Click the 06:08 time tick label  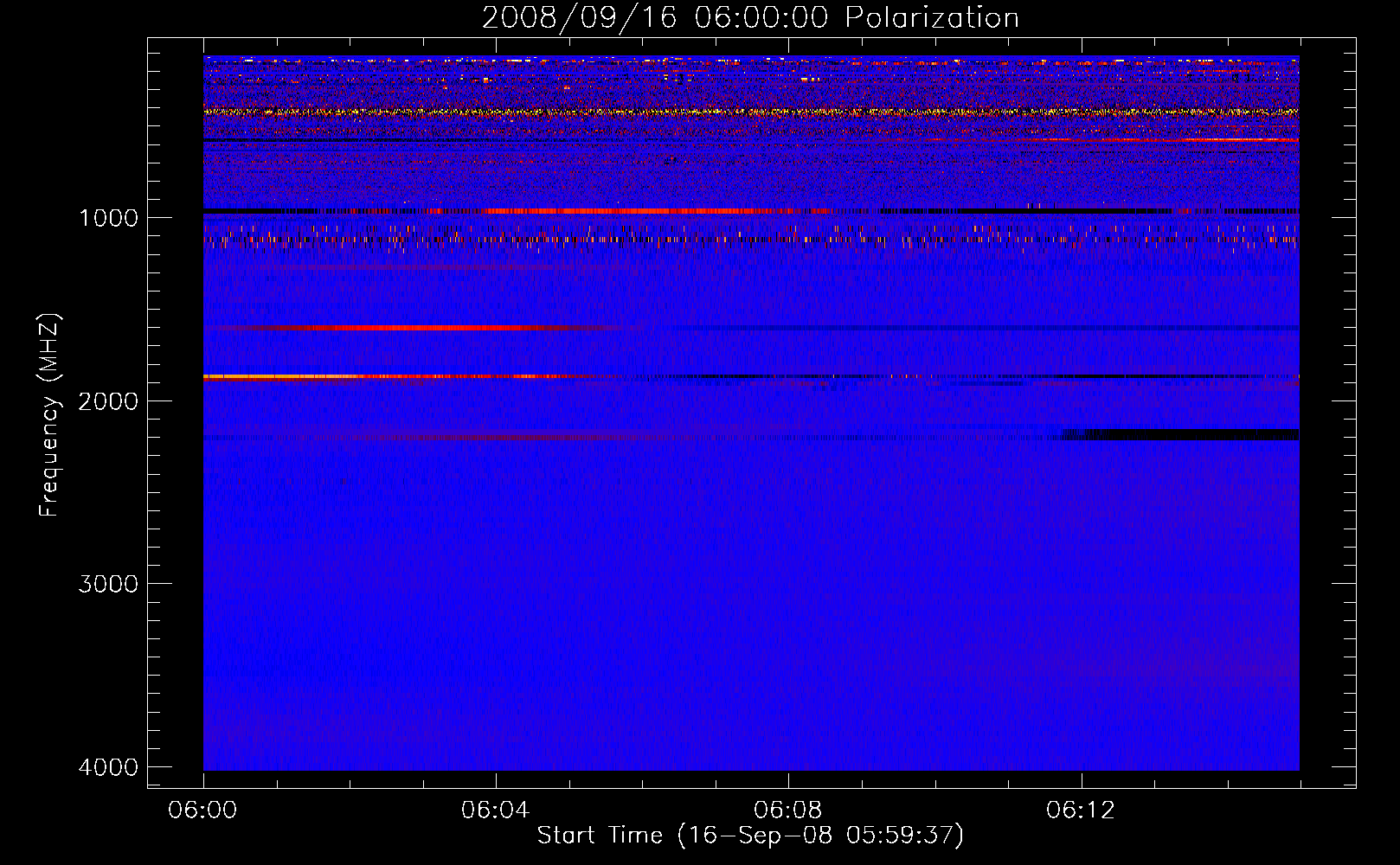pyautogui.click(x=787, y=811)
